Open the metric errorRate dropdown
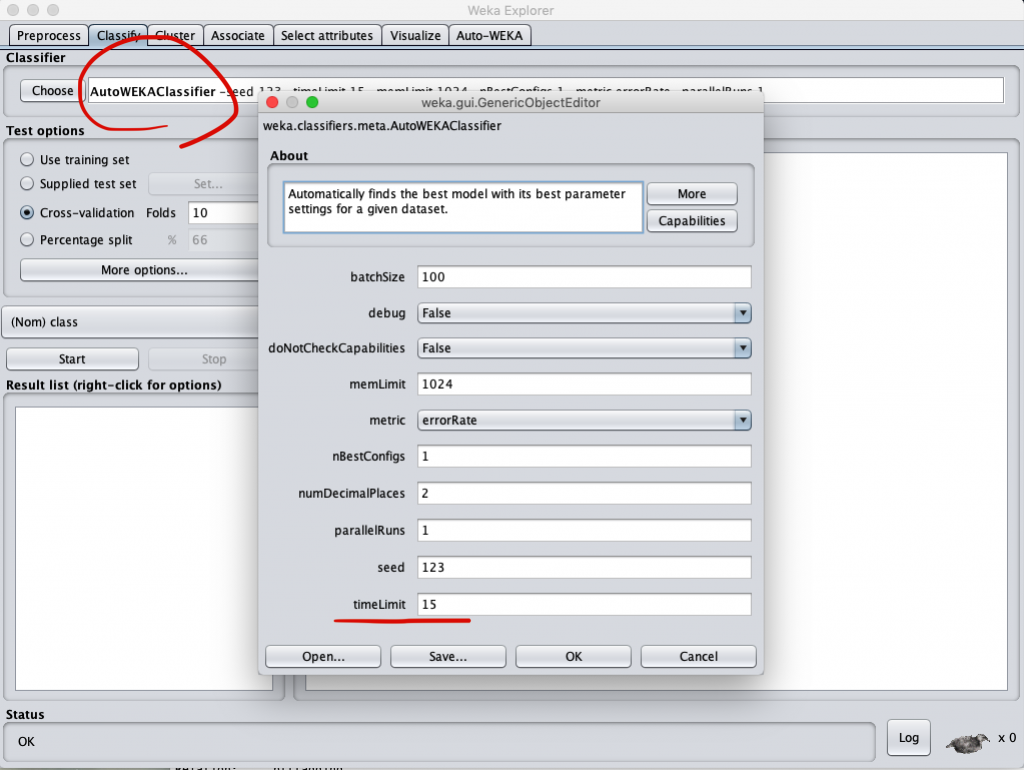Viewport: 1024px width, 770px height. (584, 420)
